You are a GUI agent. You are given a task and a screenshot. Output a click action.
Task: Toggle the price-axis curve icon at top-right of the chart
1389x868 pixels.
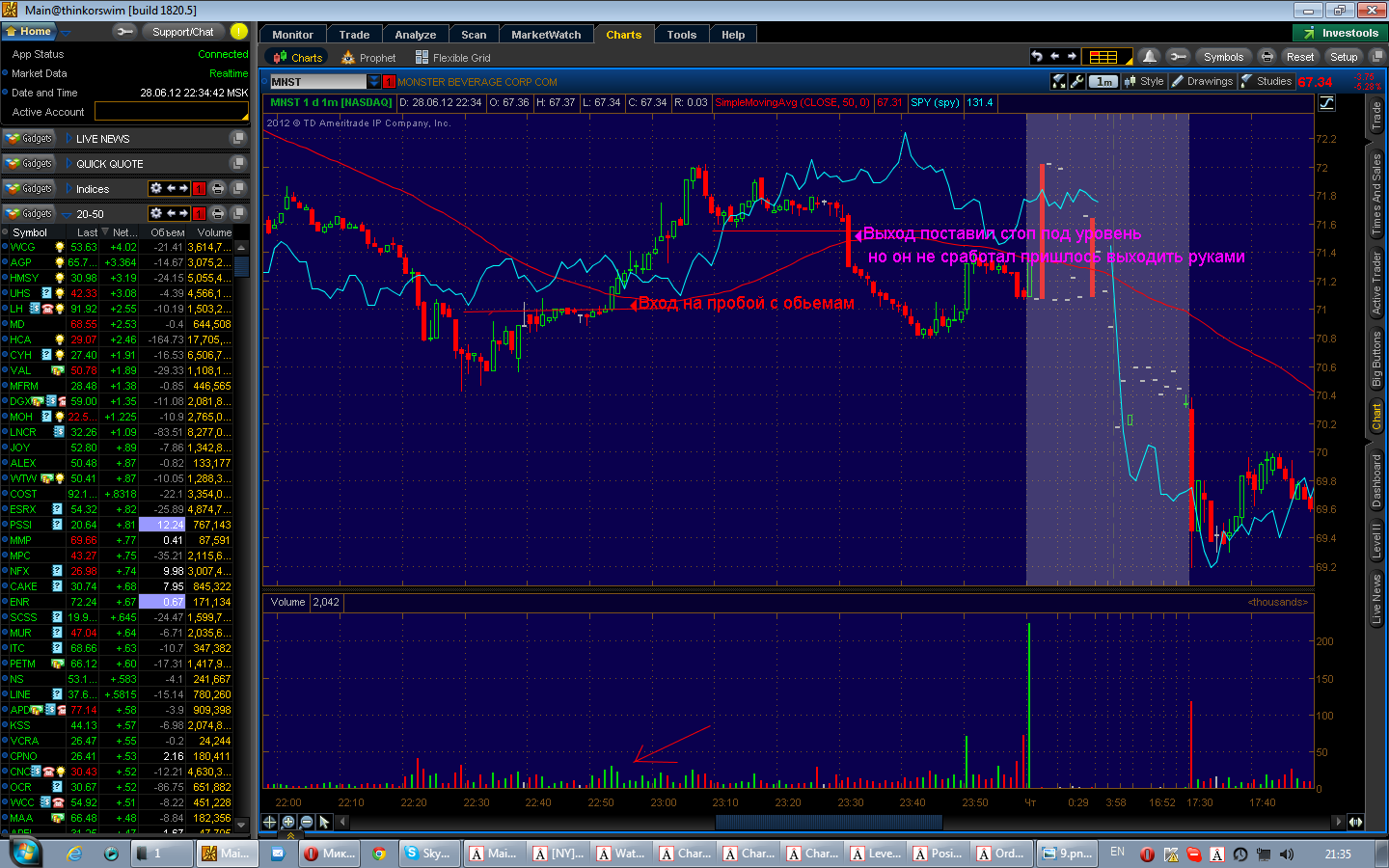pyautogui.click(x=1327, y=102)
